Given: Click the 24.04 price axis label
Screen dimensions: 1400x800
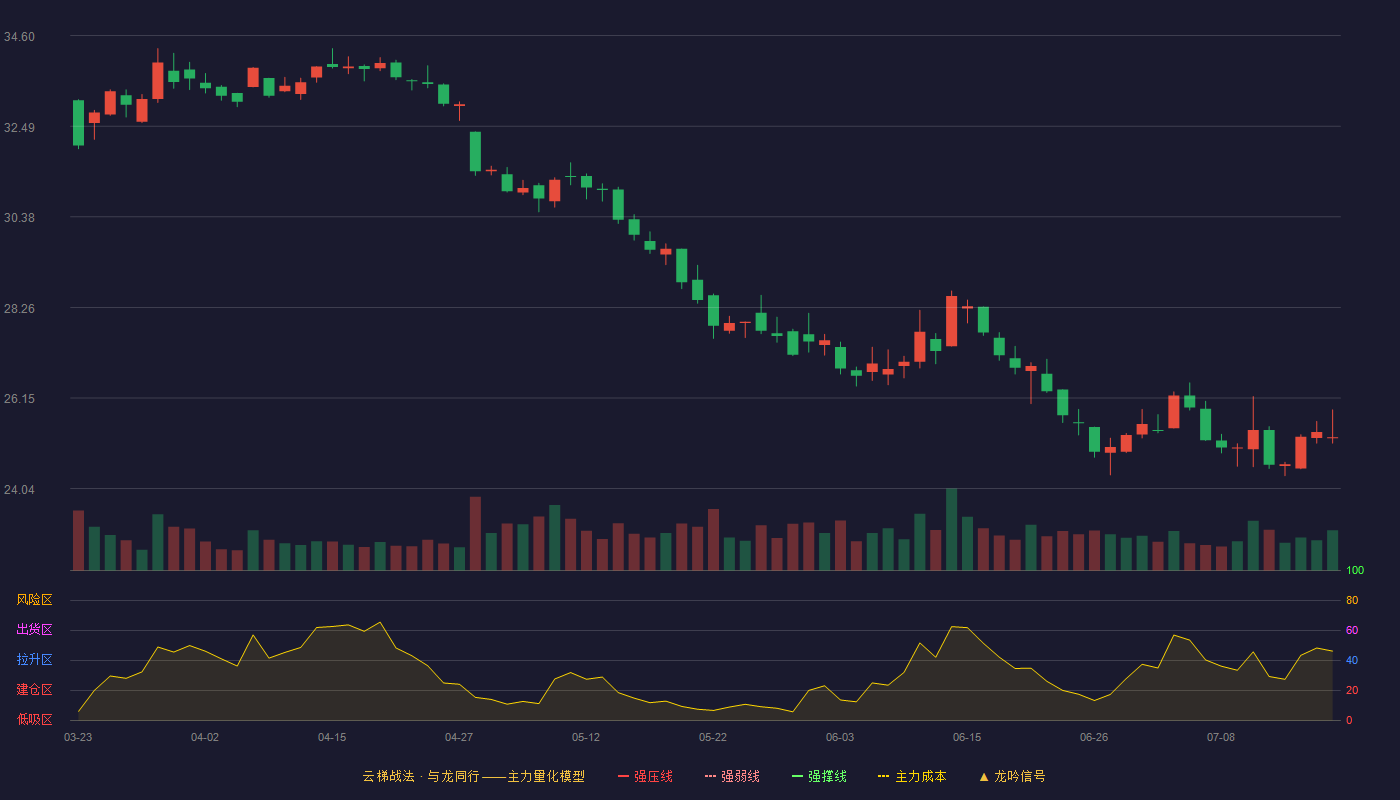Looking at the screenshot, I should [x=19, y=490].
